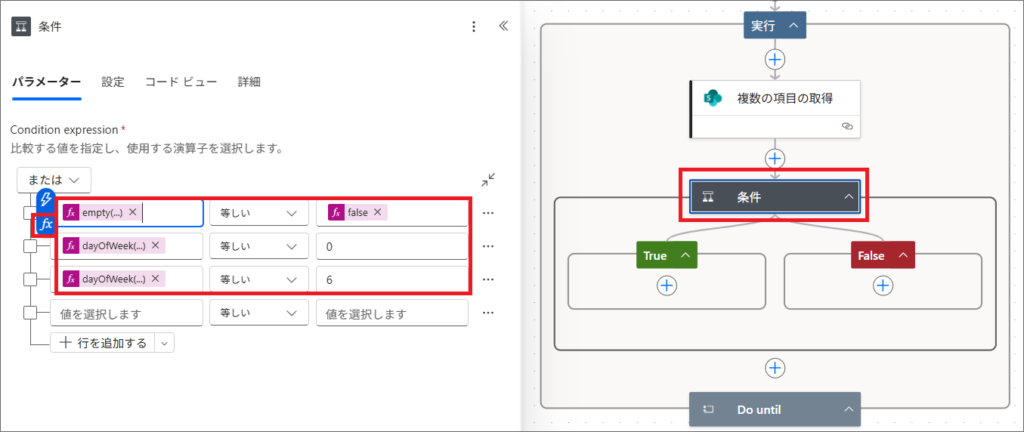Collapse the Do until action chevron
The width and height of the screenshot is (1024, 432).
tap(846, 409)
